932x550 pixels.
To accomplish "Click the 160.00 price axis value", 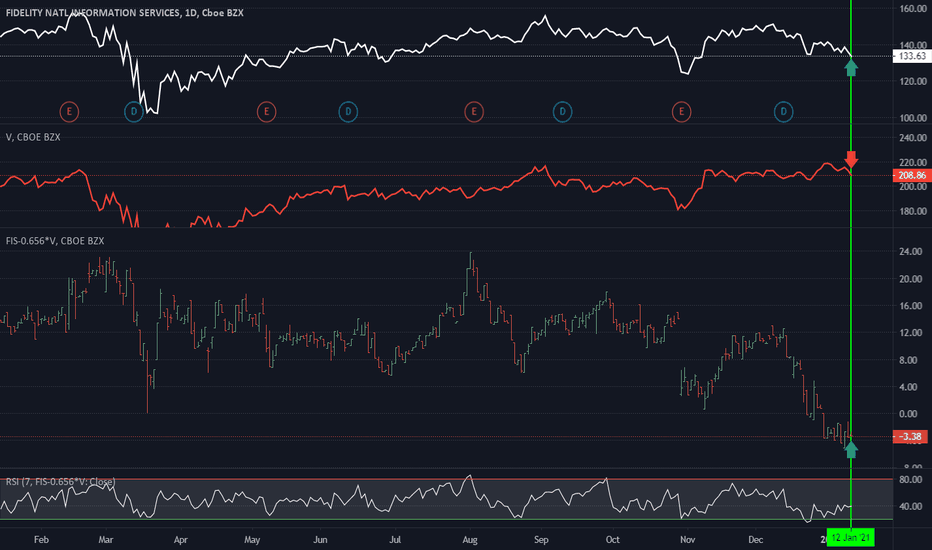I will click(913, 9).
